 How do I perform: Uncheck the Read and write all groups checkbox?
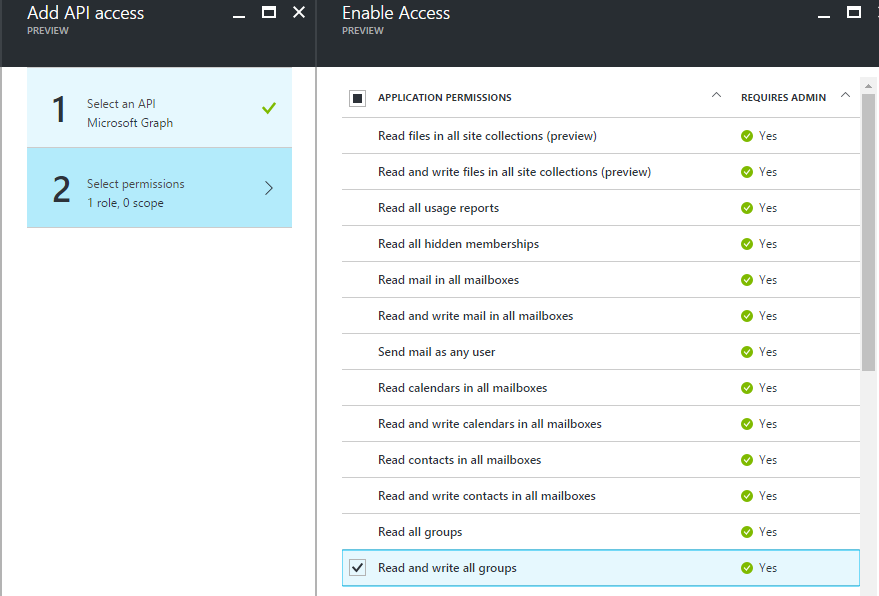[x=357, y=568]
